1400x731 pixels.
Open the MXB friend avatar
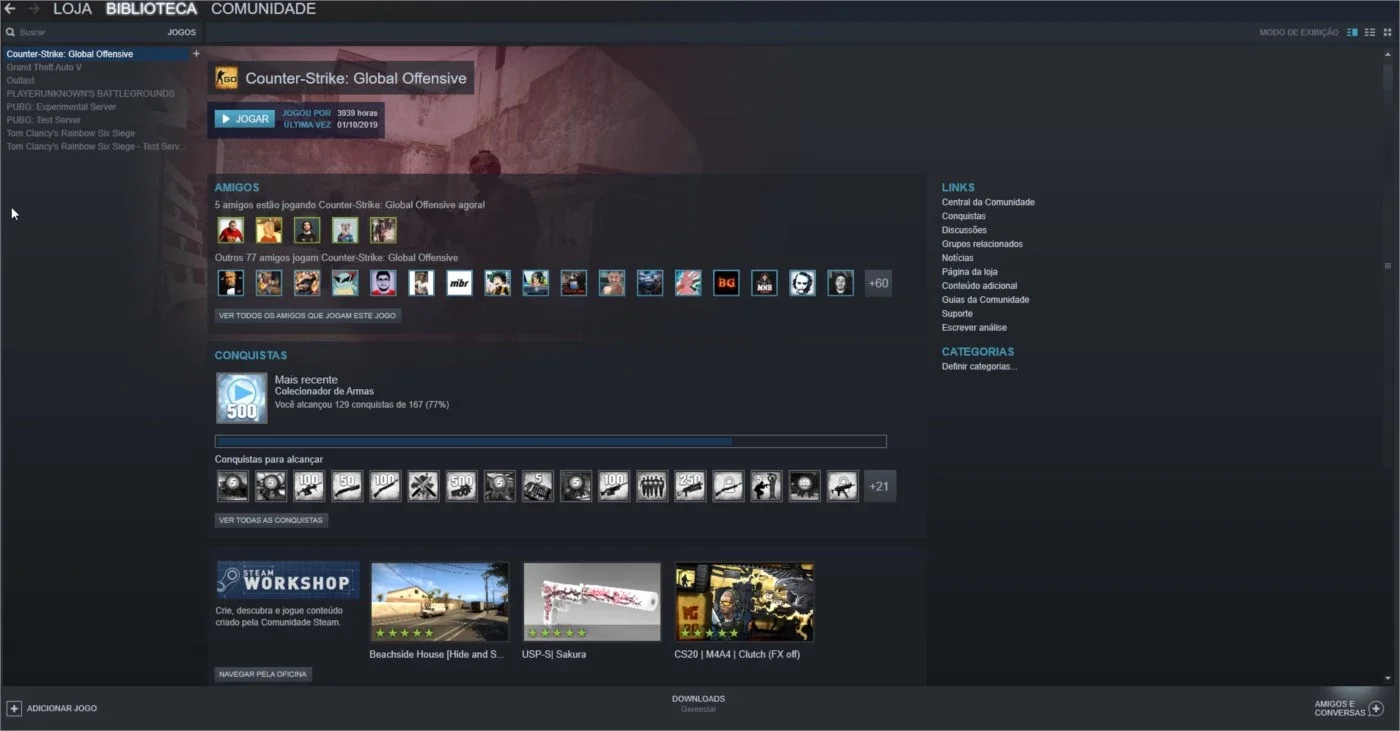pos(764,283)
